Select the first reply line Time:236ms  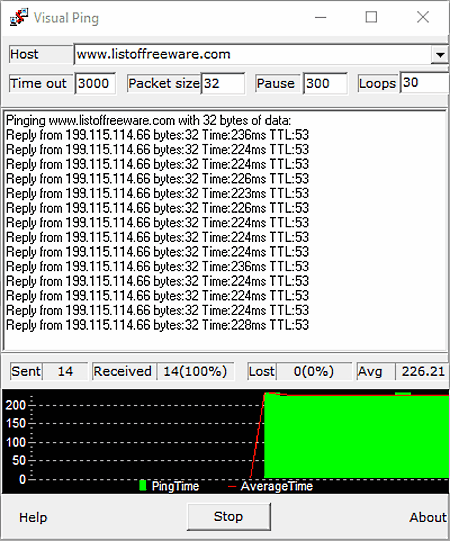pyautogui.click(x=157, y=135)
